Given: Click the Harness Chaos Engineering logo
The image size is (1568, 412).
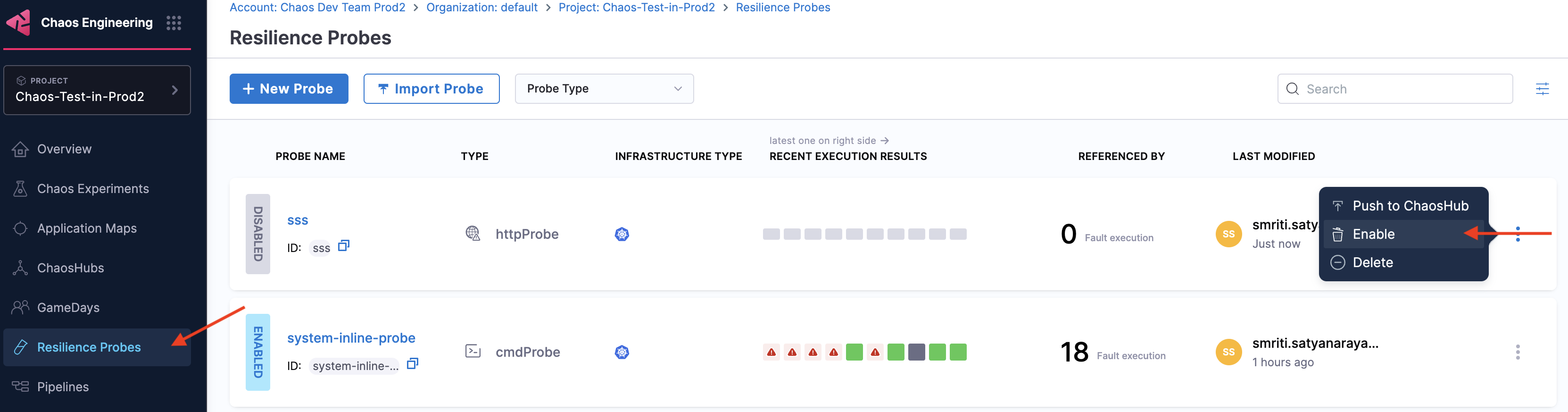Looking at the screenshot, I should 18,23.
